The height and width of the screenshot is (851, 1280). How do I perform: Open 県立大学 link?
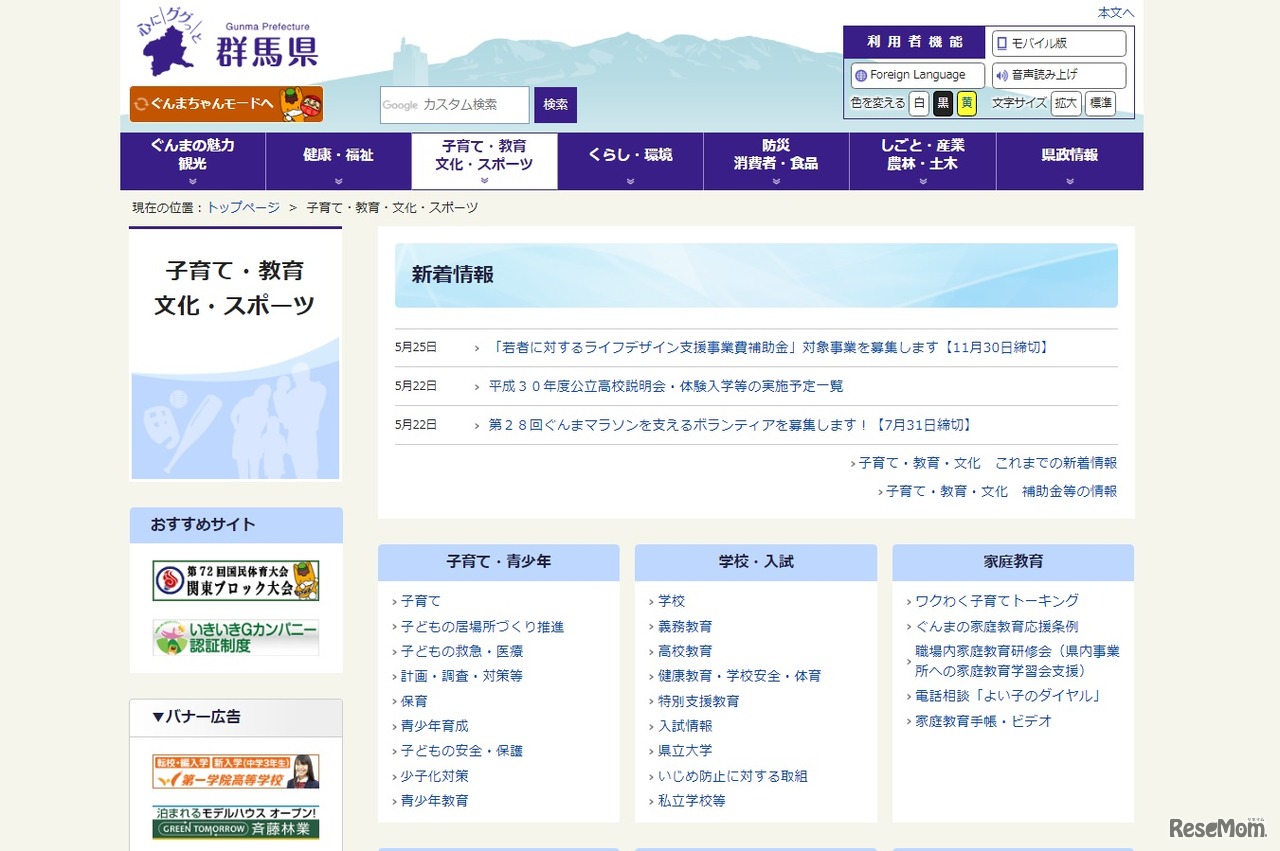(x=686, y=751)
